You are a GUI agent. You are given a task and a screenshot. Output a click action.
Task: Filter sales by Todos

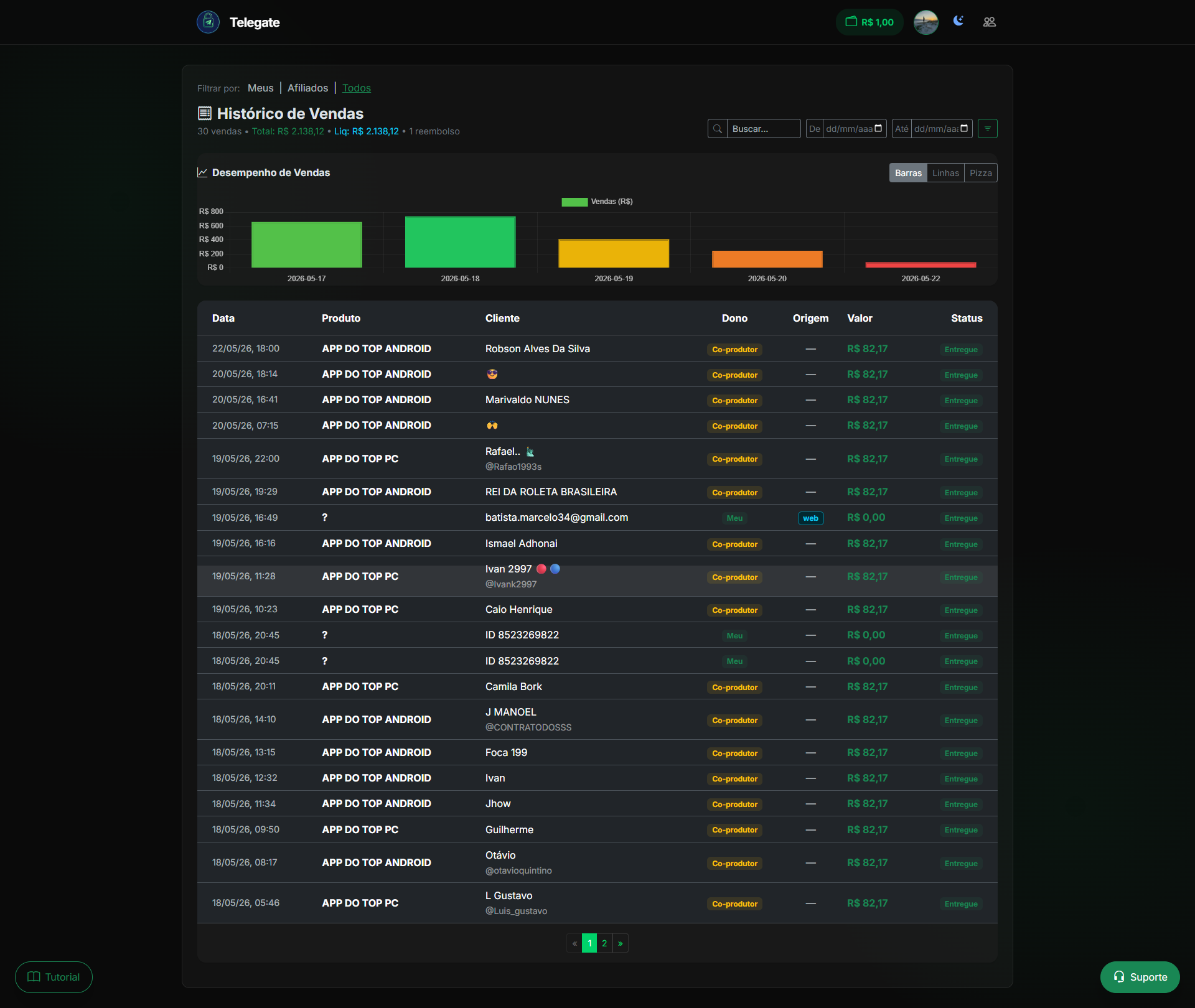(x=356, y=88)
